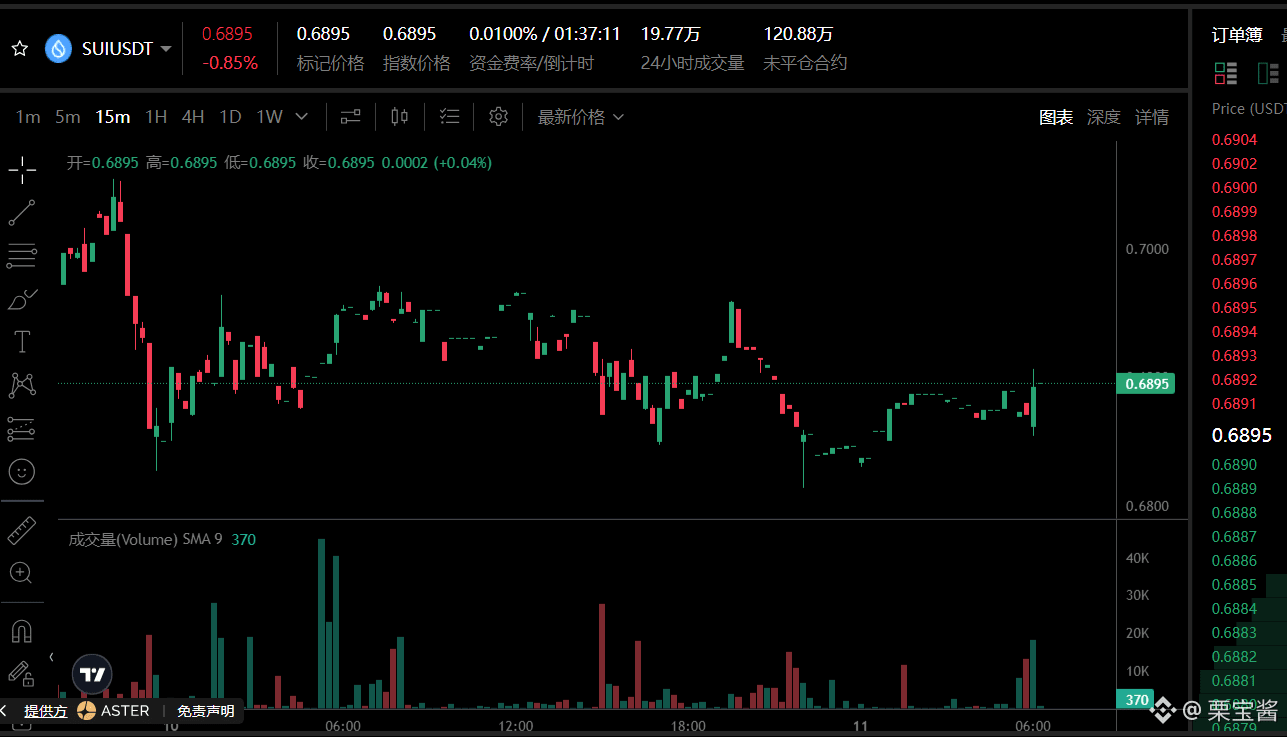This screenshot has width=1287, height=737.
Task: Select the zoom in magnifier tool
Action: (22, 573)
